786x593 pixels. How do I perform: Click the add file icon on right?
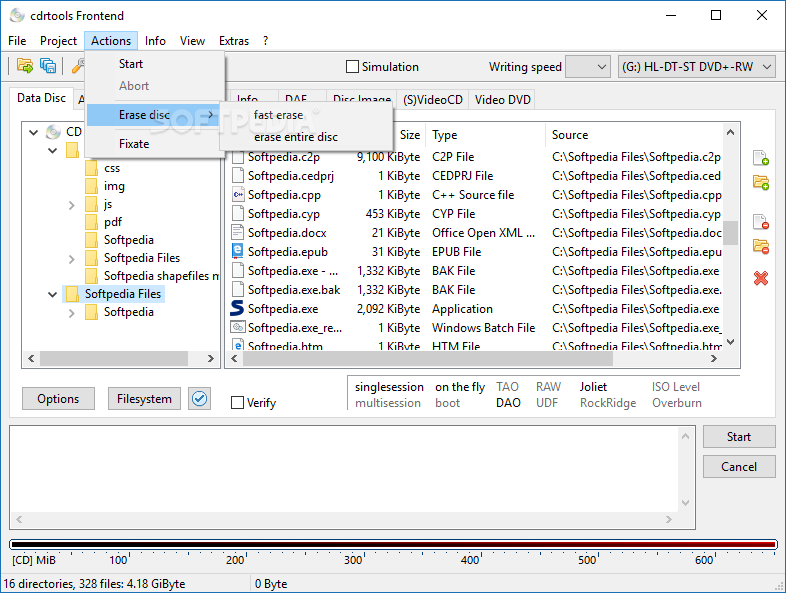761,158
